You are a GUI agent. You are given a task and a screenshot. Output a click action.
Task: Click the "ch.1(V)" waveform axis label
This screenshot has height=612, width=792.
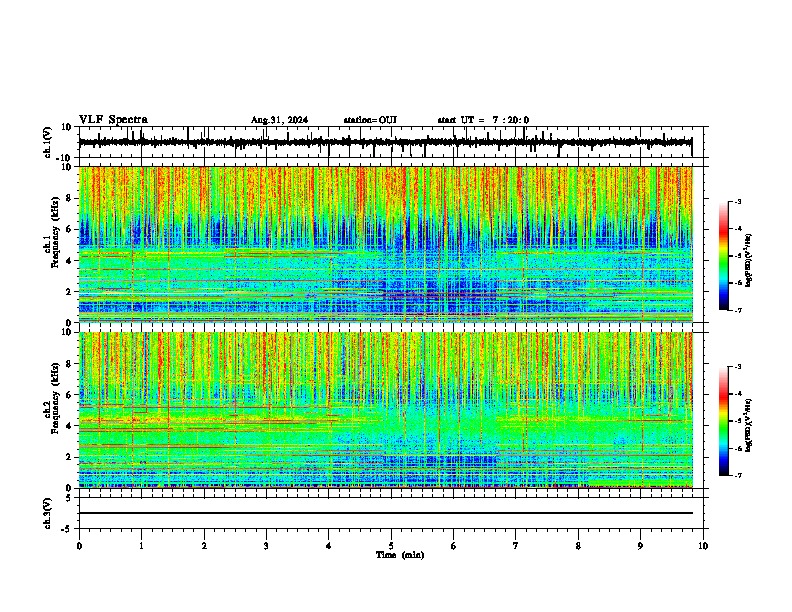(49, 142)
